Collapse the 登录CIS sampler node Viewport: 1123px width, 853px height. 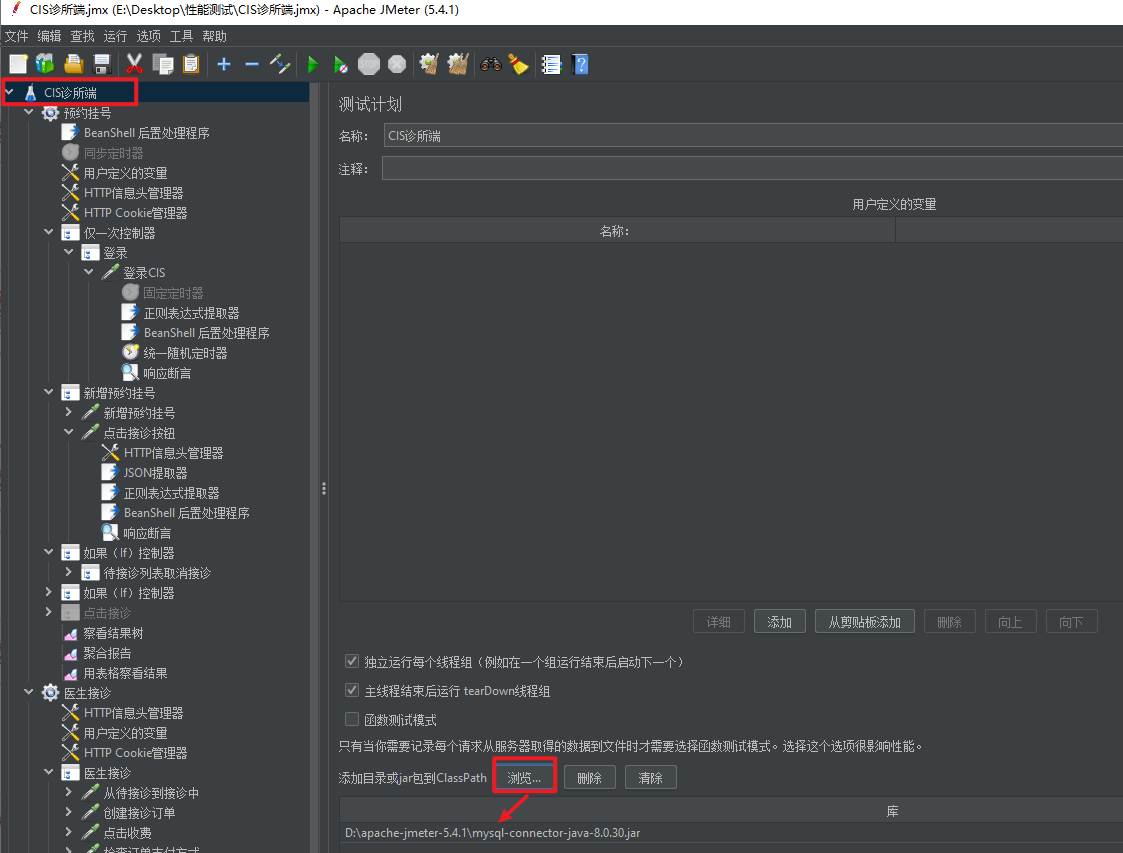click(89, 272)
